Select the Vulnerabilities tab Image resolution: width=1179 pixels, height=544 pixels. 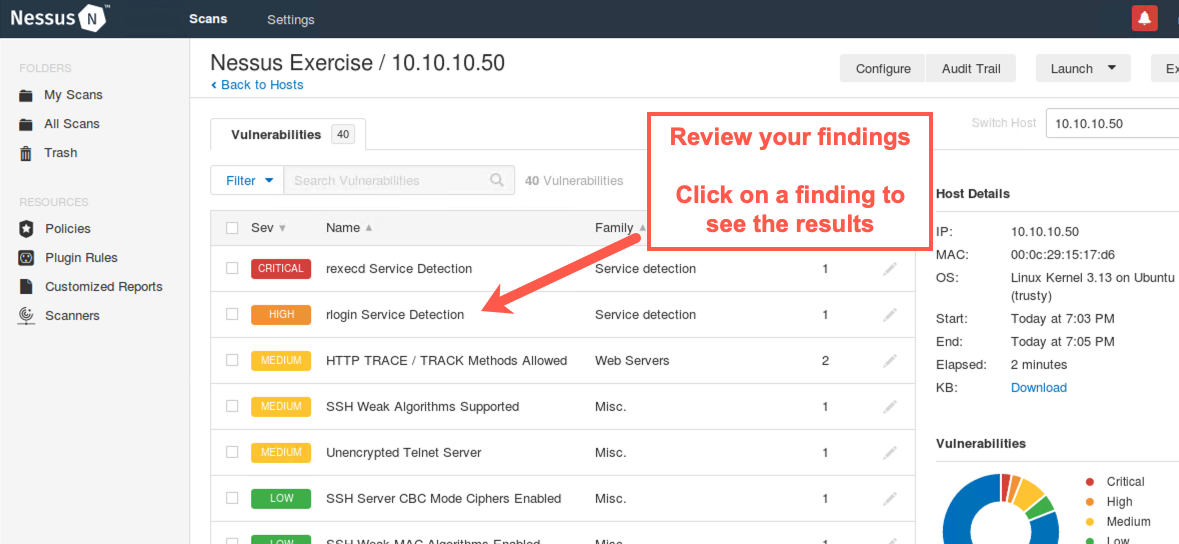[288, 135]
